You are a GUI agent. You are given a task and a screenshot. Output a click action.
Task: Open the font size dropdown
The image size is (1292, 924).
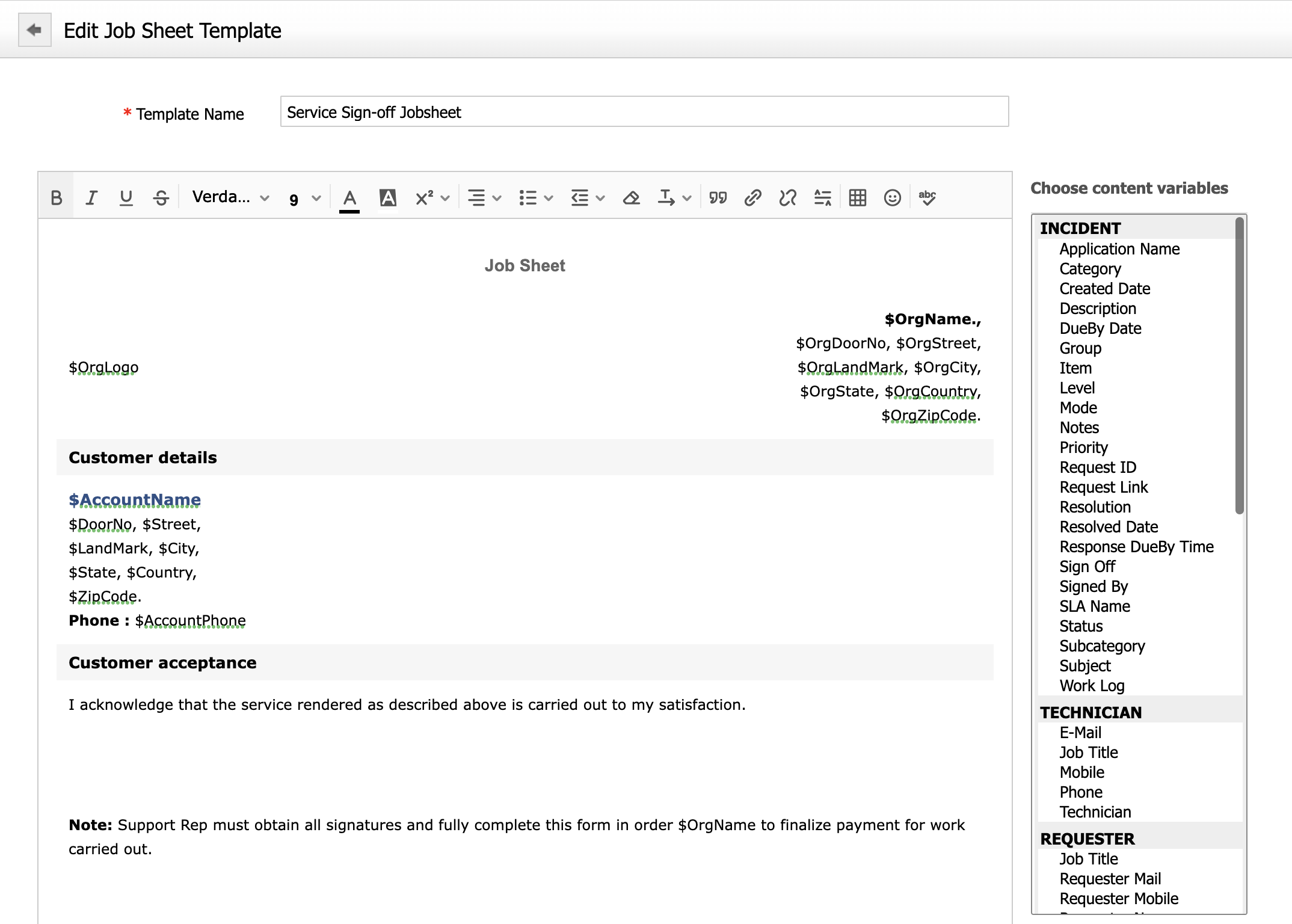[x=304, y=199]
